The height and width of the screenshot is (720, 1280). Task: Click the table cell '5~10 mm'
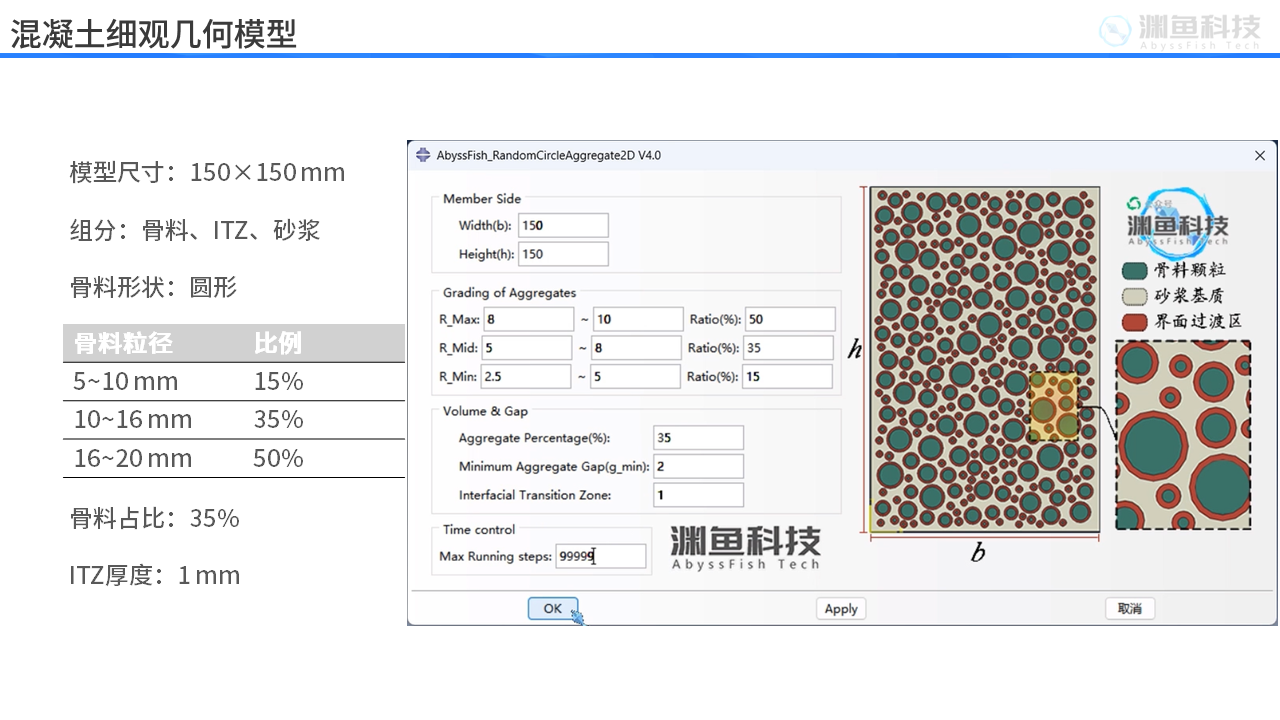pos(126,381)
